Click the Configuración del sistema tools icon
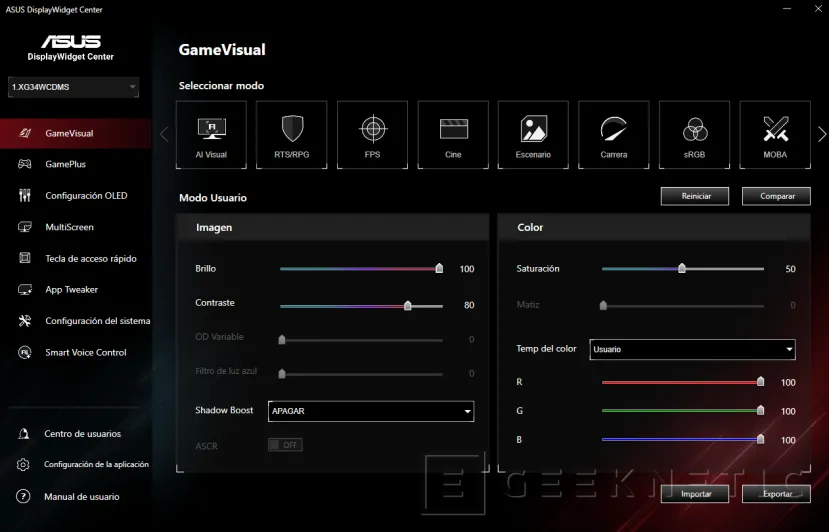This screenshot has width=829, height=532. click(x=25, y=320)
